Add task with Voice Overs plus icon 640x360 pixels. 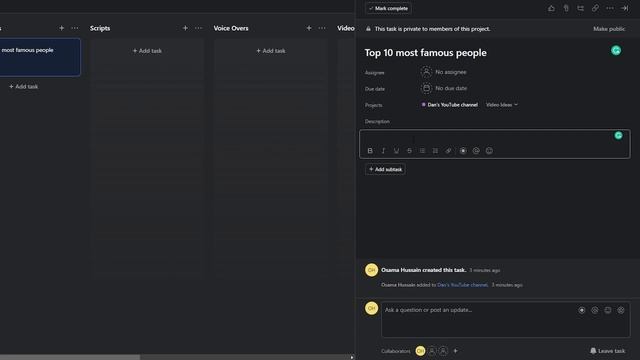309,28
